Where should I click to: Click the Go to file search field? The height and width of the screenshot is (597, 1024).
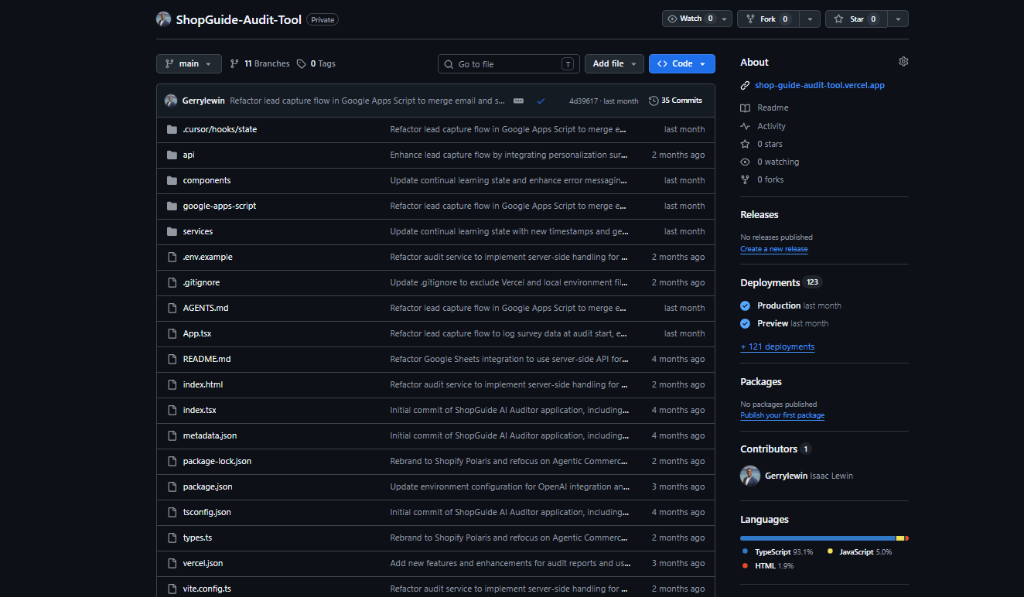508,63
